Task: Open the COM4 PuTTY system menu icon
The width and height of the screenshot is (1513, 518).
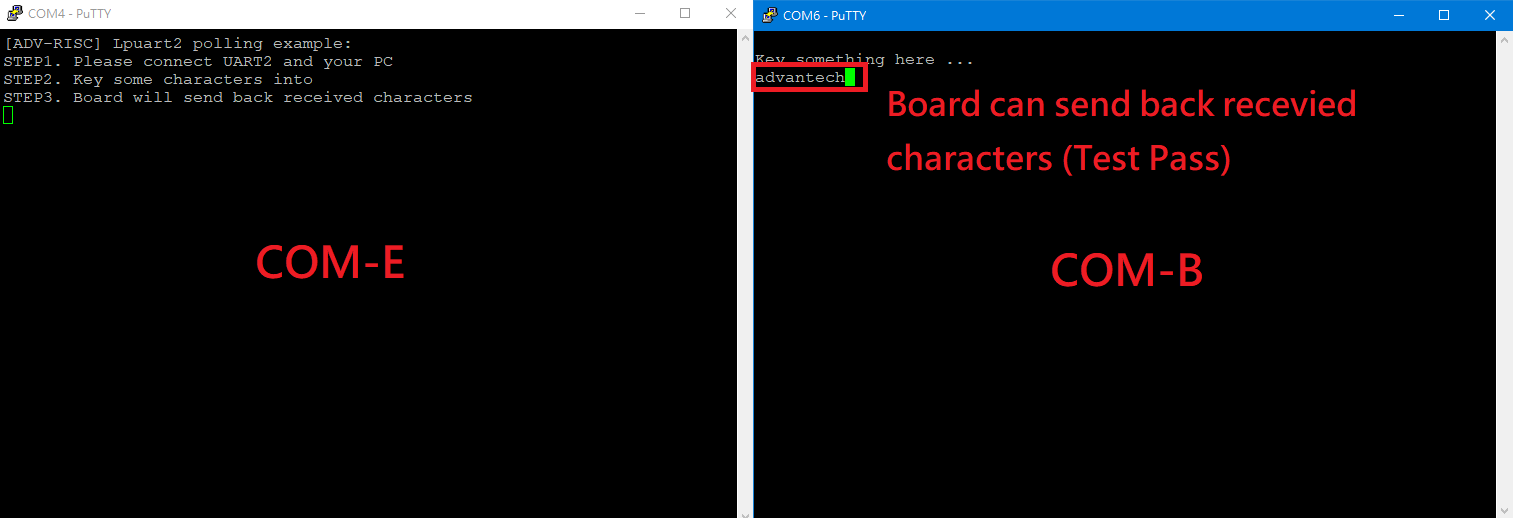Action: coord(15,14)
